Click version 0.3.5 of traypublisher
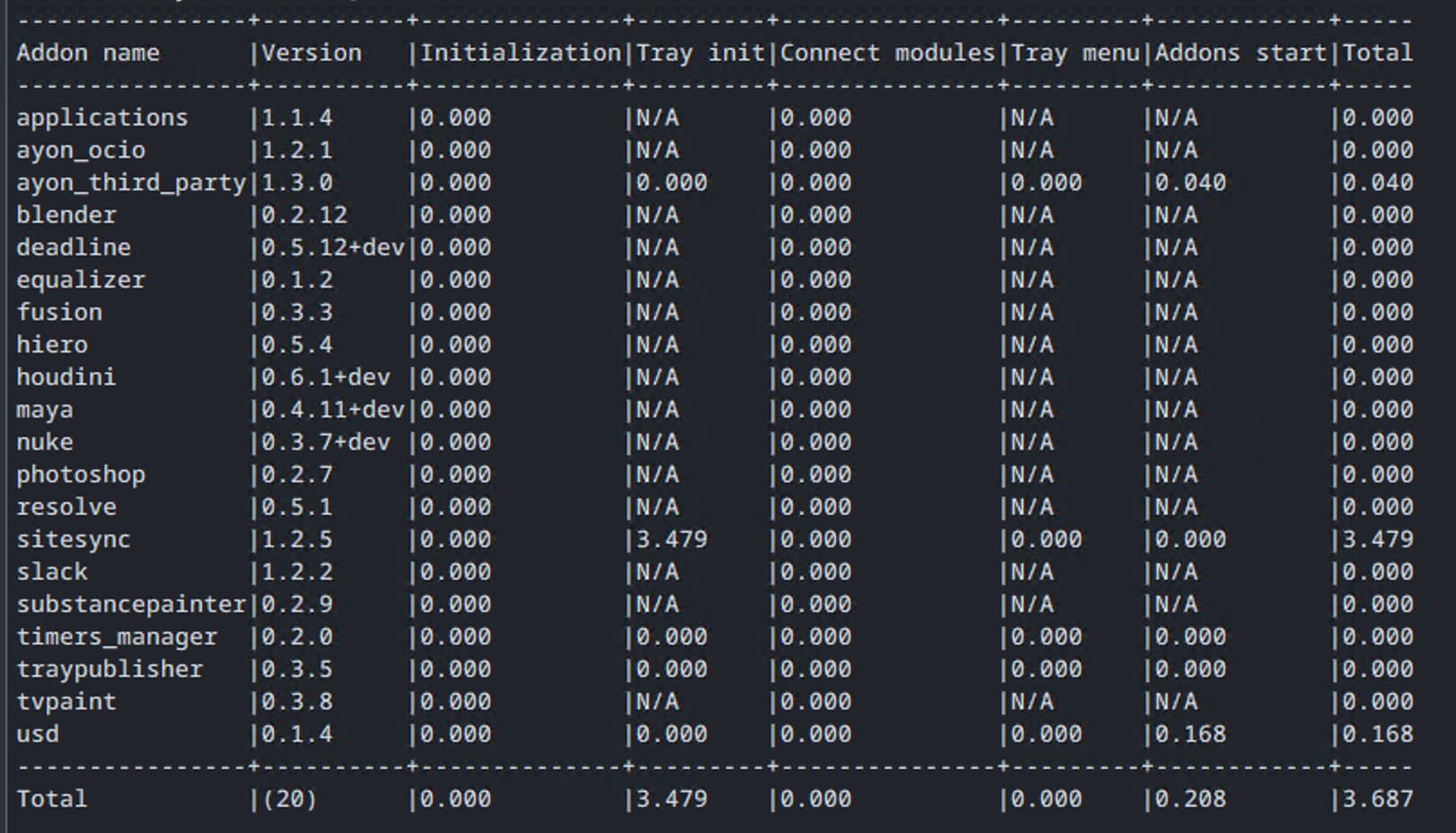Image resolution: width=1456 pixels, height=833 pixels. coord(297,670)
